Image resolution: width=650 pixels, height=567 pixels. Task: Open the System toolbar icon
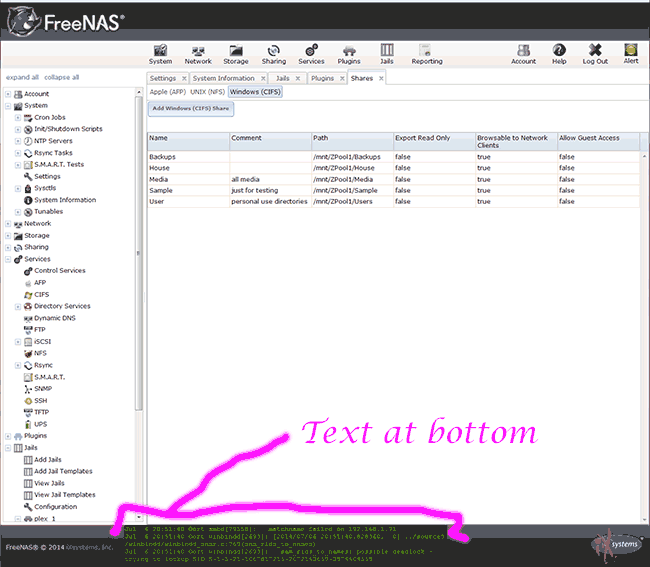[x=160, y=54]
